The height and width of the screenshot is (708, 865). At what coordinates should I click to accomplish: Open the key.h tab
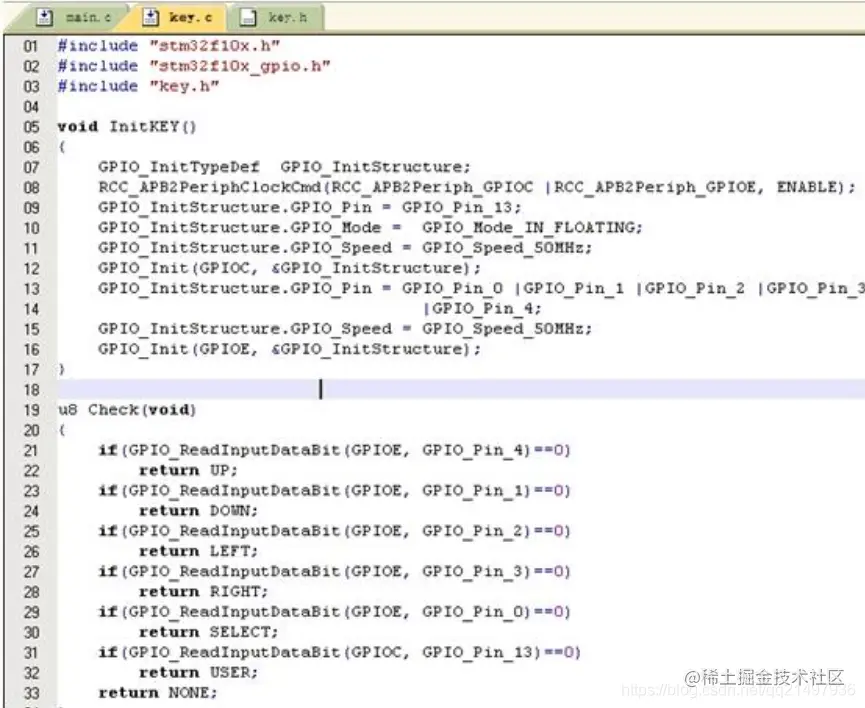[275, 18]
